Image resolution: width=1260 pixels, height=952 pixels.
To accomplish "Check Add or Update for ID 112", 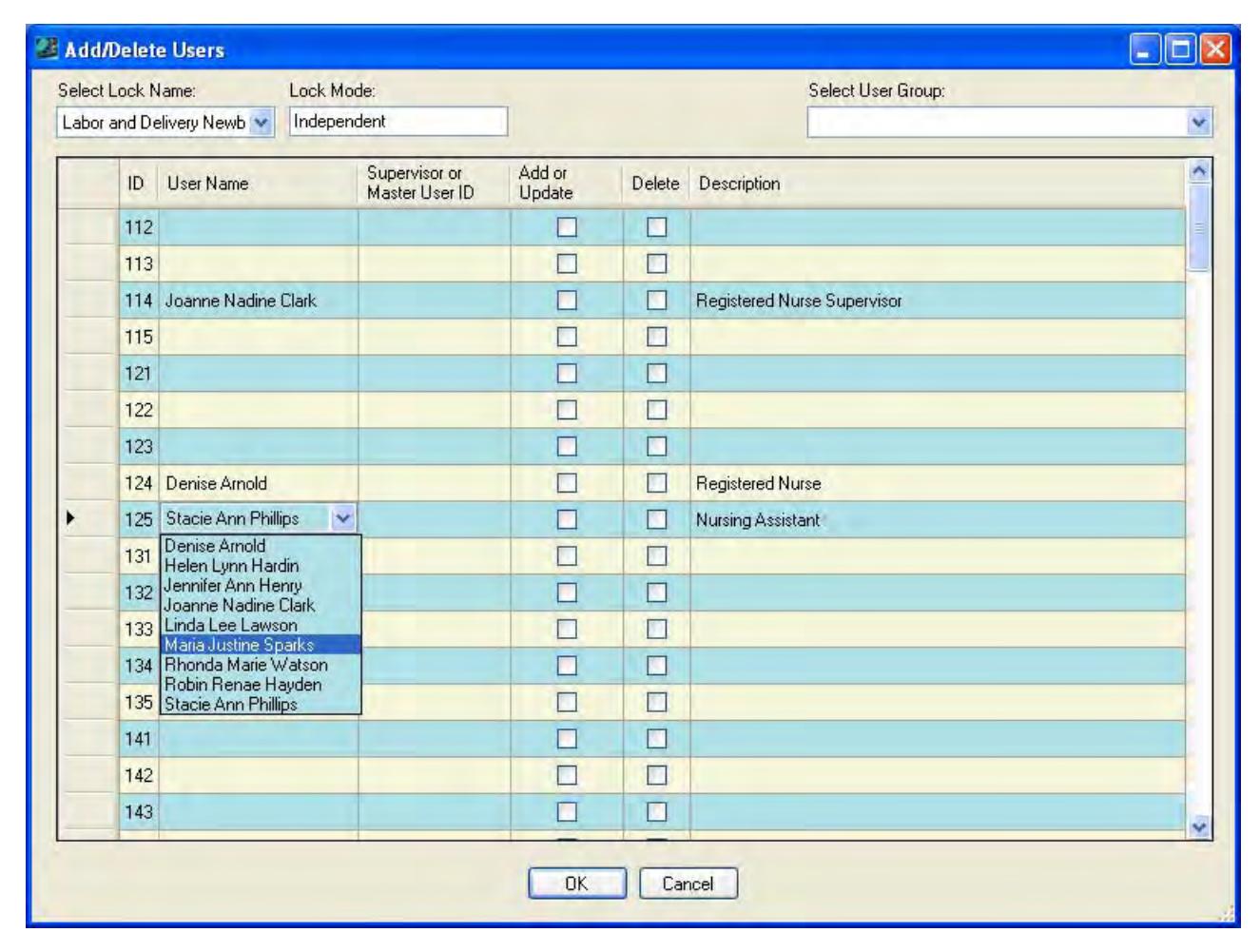I will pos(567,227).
